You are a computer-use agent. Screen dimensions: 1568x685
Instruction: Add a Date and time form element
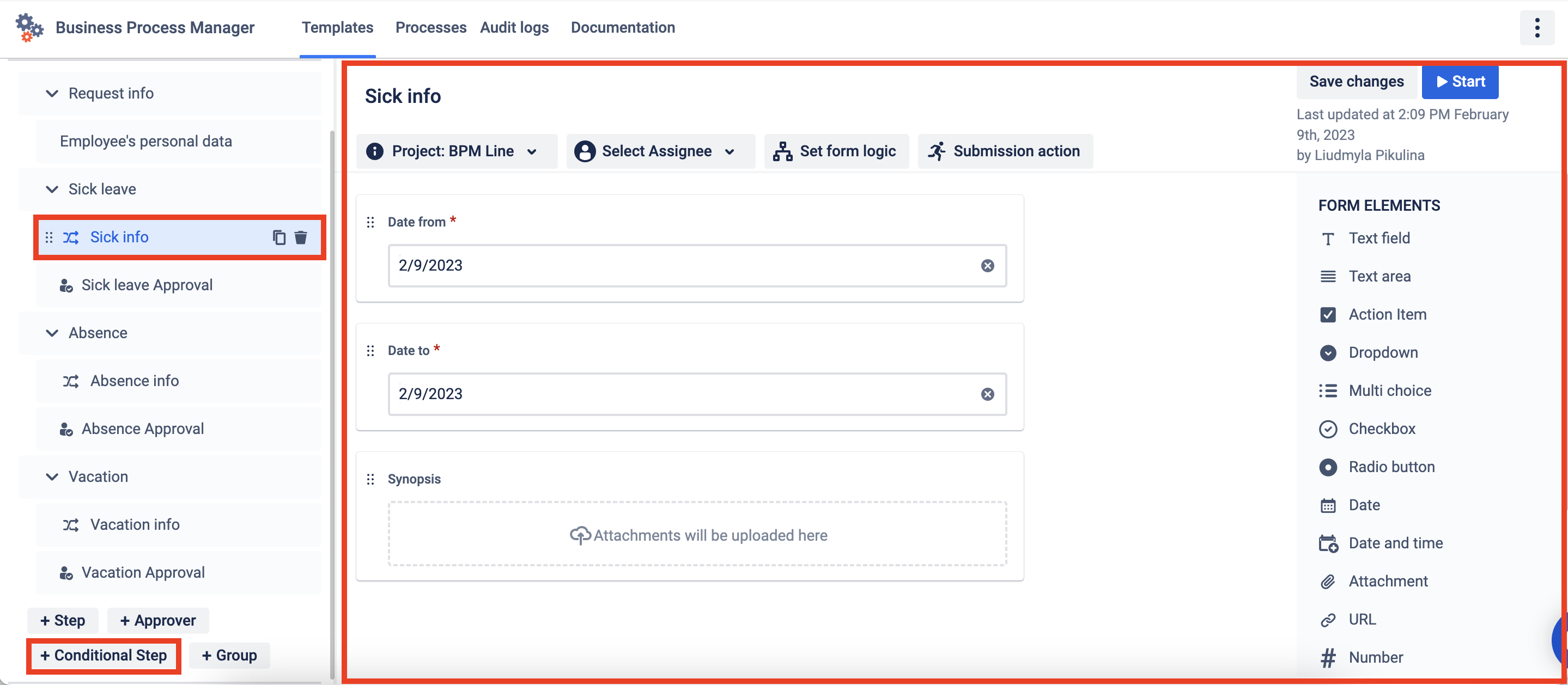pos(1395,543)
